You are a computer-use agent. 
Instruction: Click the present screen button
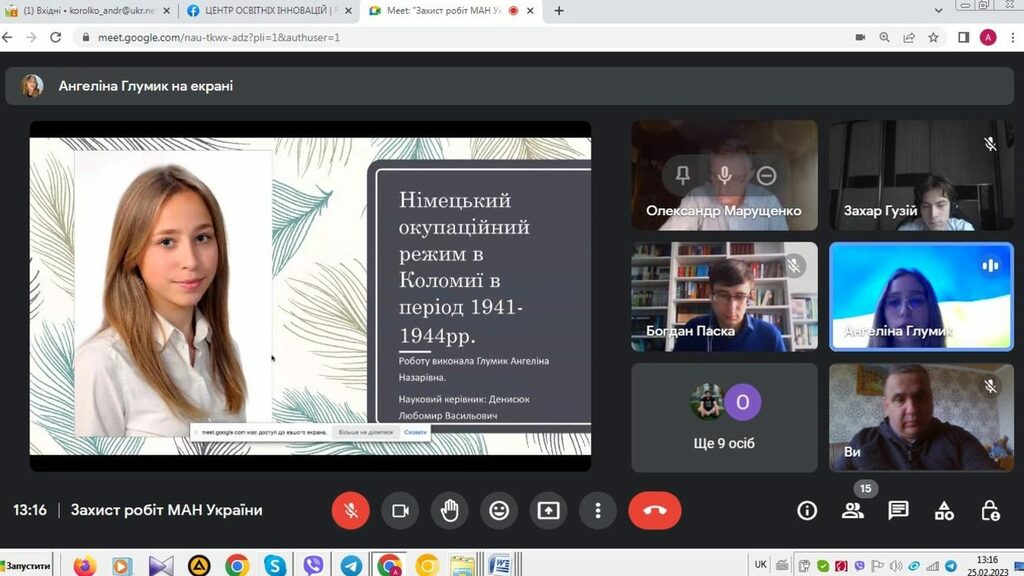548,511
